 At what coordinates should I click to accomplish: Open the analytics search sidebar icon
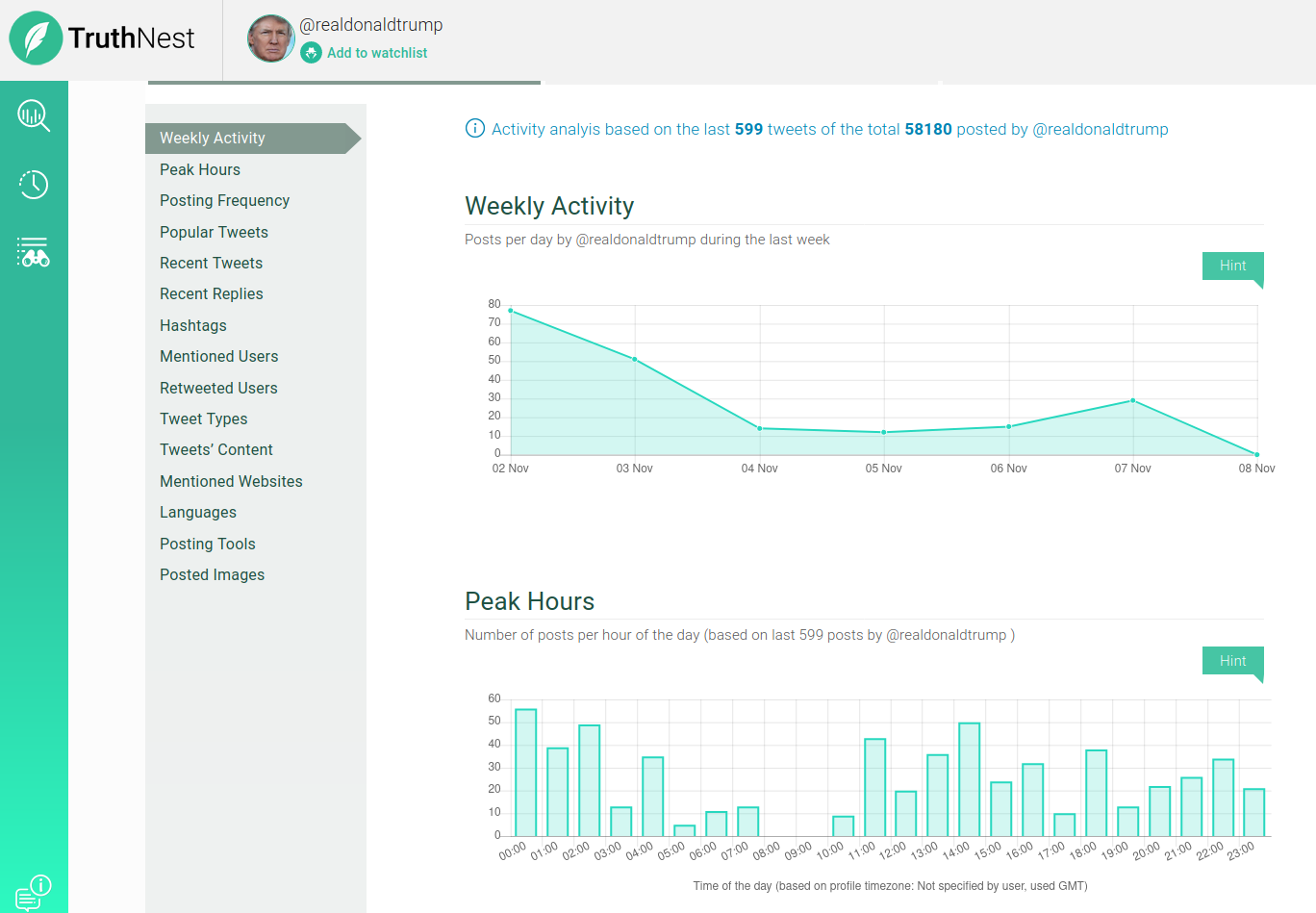coord(34,115)
